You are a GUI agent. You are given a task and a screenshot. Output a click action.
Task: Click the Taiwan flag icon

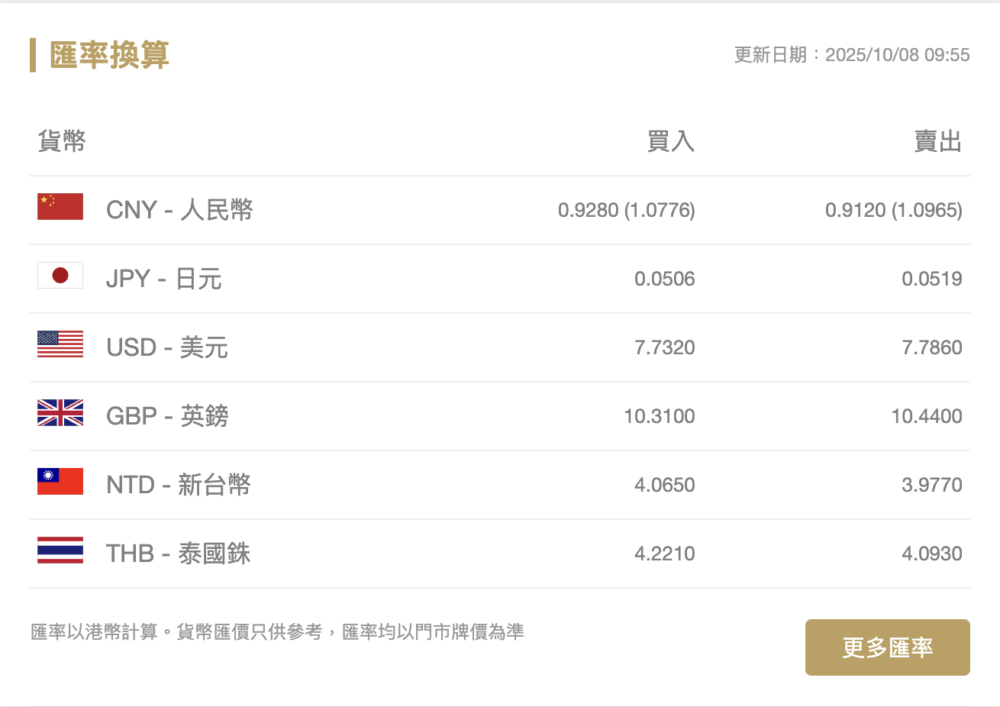[x=60, y=482]
